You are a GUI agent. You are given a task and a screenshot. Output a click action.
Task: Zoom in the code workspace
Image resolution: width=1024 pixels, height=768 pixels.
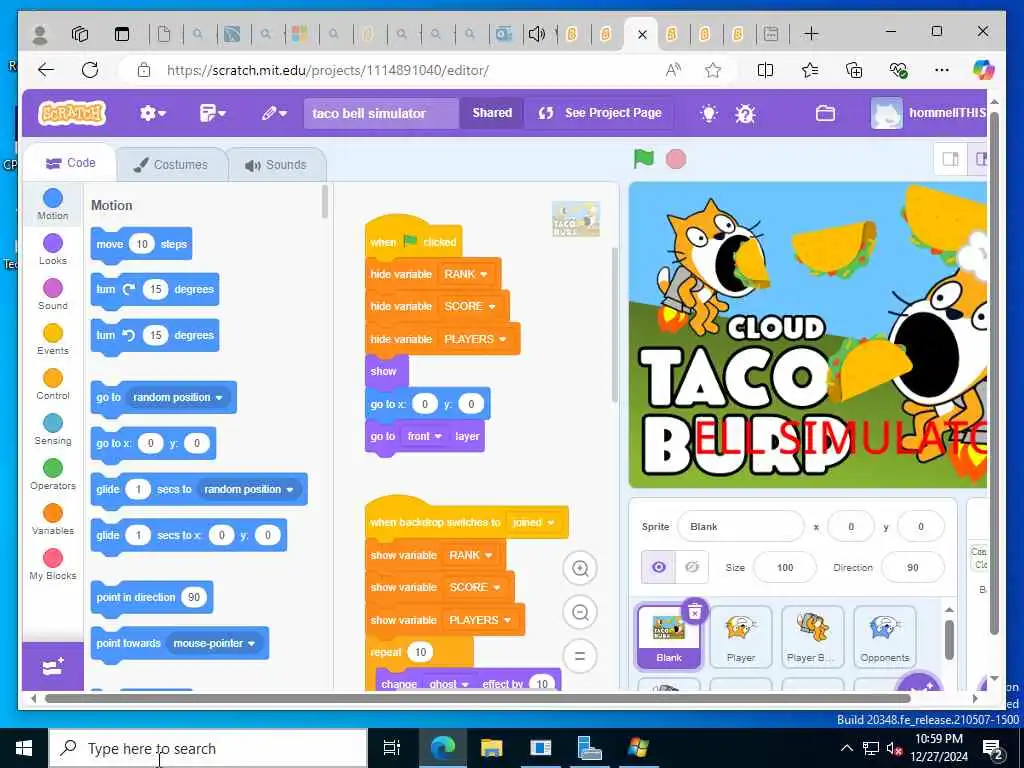click(x=580, y=568)
